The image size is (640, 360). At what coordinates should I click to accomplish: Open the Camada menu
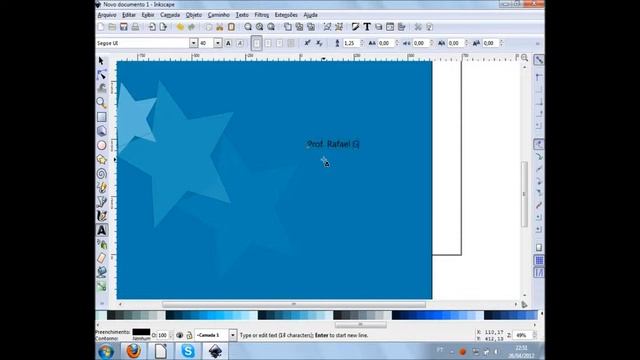(x=170, y=15)
